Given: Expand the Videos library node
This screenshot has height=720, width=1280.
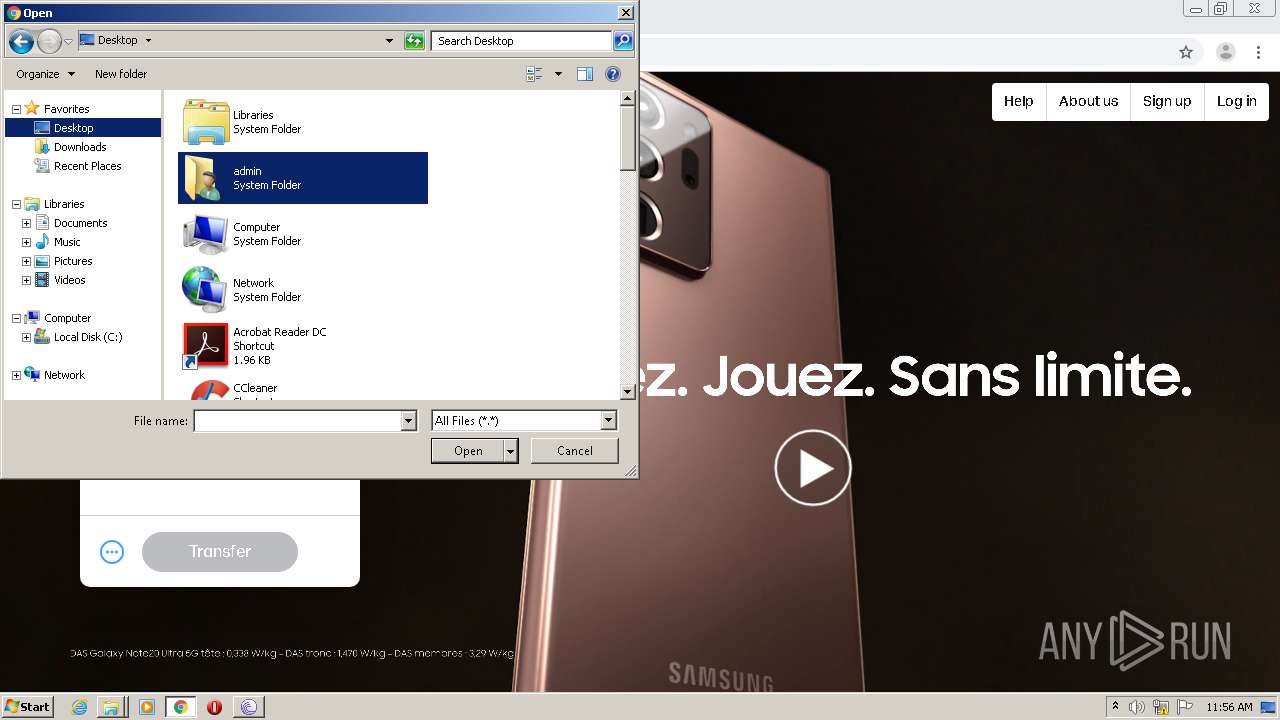Looking at the screenshot, I should click(x=26, y=280).
